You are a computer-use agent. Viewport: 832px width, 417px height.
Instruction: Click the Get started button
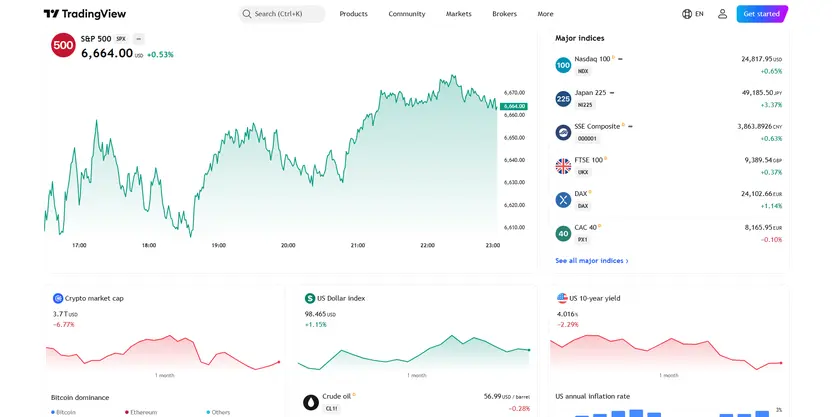click(x=762, y=14)
